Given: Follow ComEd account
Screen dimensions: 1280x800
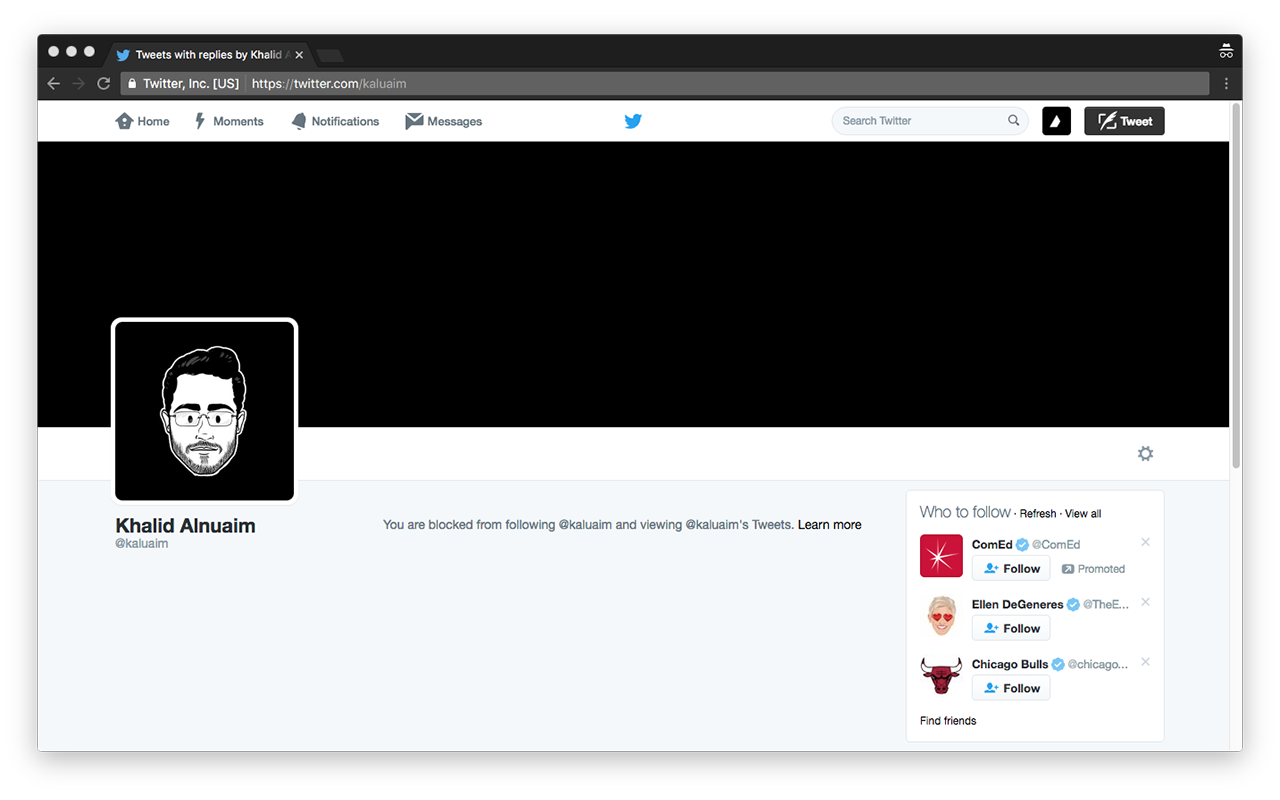Looking at the screenshot, I should (1011, 569).
